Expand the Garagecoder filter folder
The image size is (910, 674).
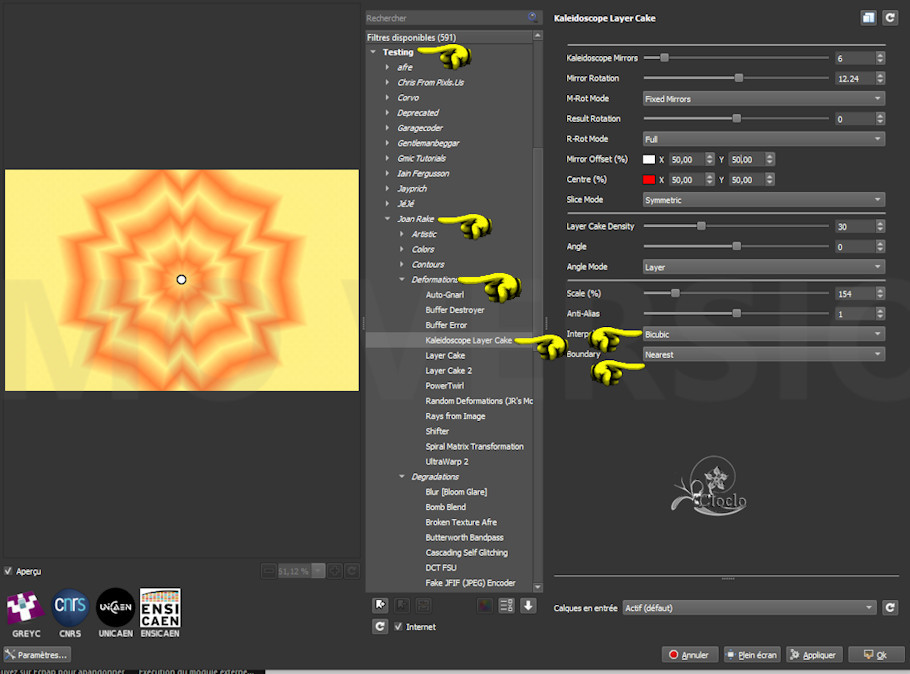click(388, 128)
